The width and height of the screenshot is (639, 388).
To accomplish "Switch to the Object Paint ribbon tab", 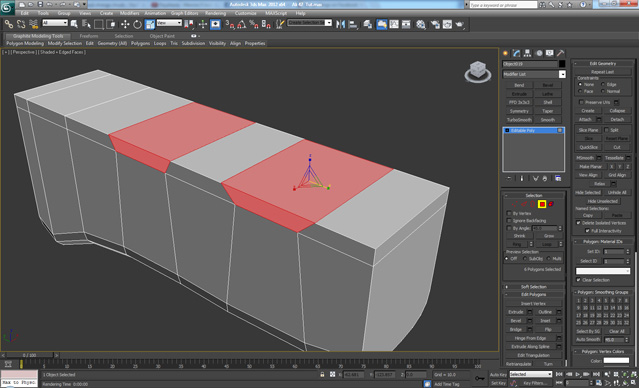I will coord(162,36).
